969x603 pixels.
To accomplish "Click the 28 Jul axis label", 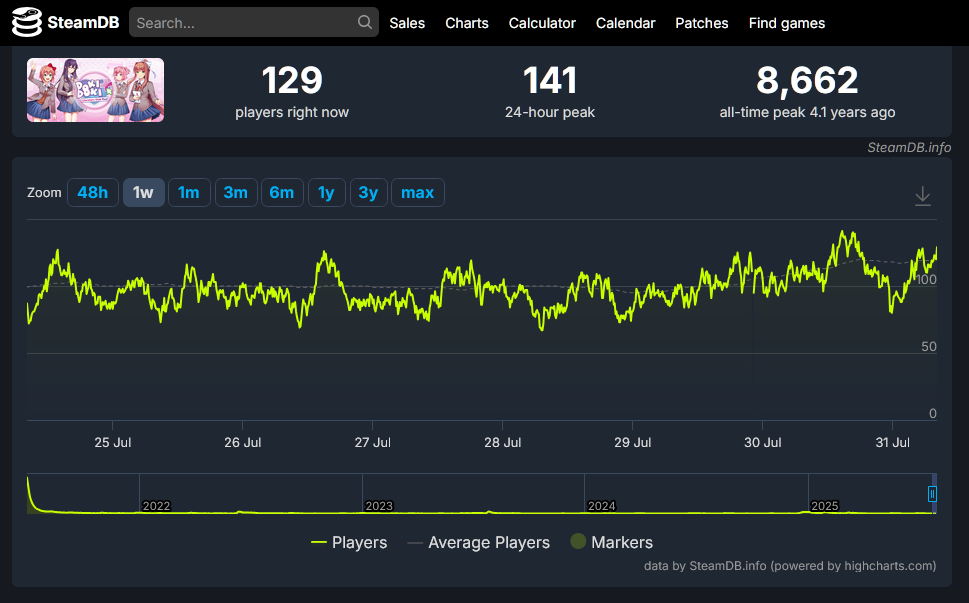I will click(x=502, y=442).
